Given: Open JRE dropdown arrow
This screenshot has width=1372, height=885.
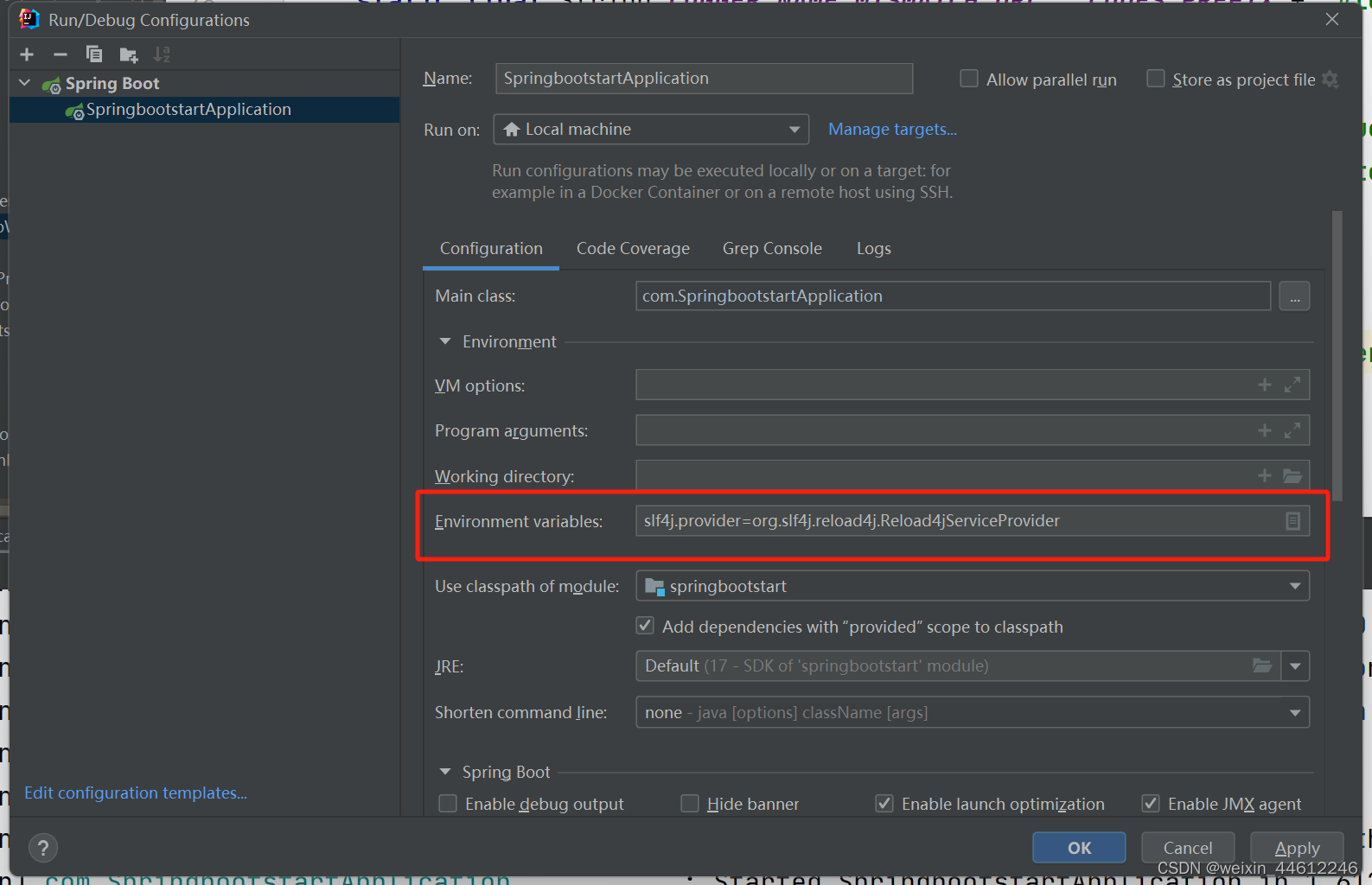Looking at the screenshot, I should 1295,666.
